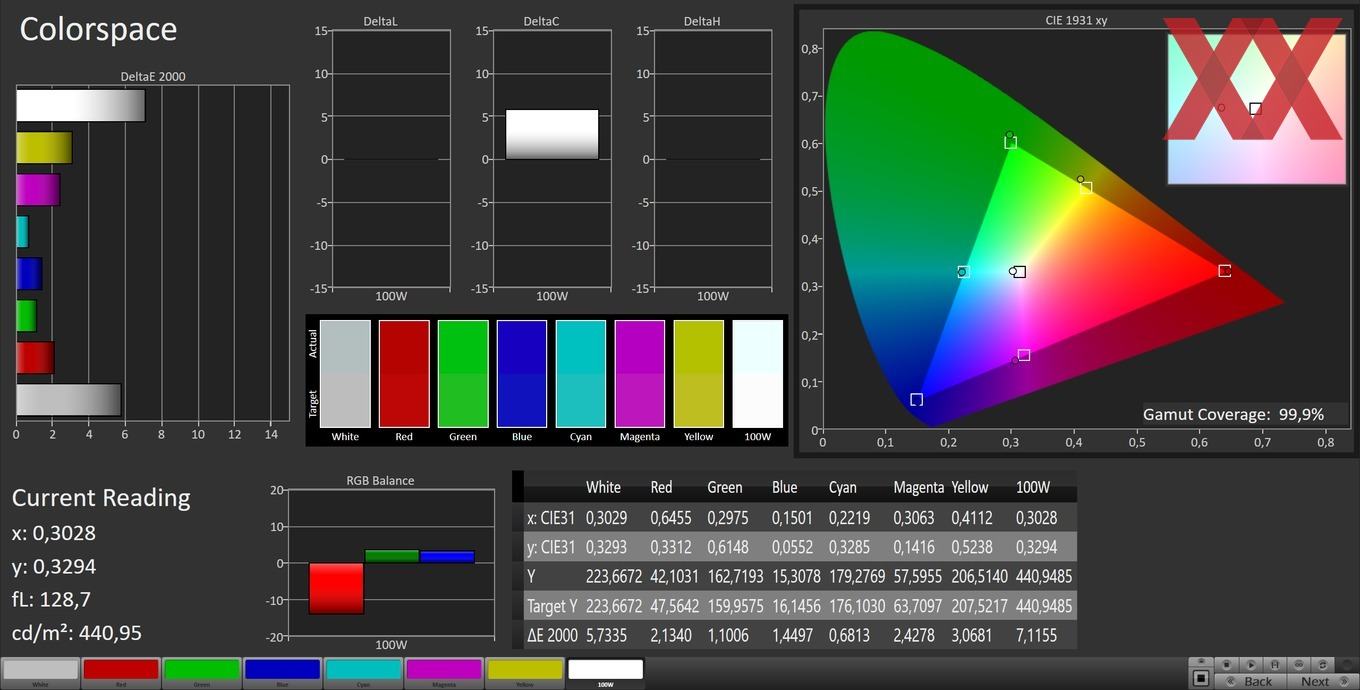Click the Yellow ΔE value 3,0681
This screenshot has width=1360, height=690.
tap(972, 635)
